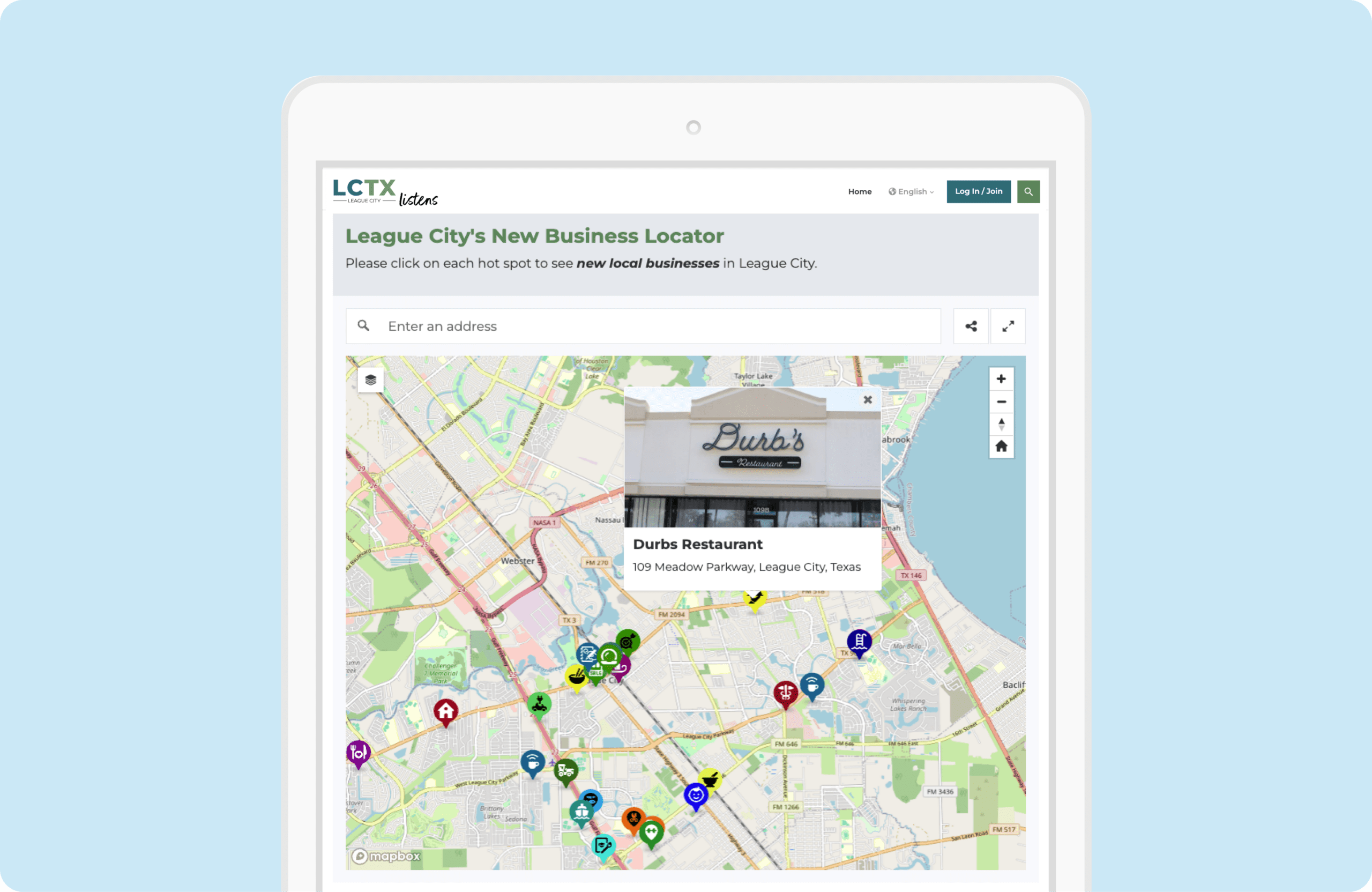The height and width of the screenshot is (892, 1372).
Task: Expand the search icon in the header
Action: coord(1028,191)
